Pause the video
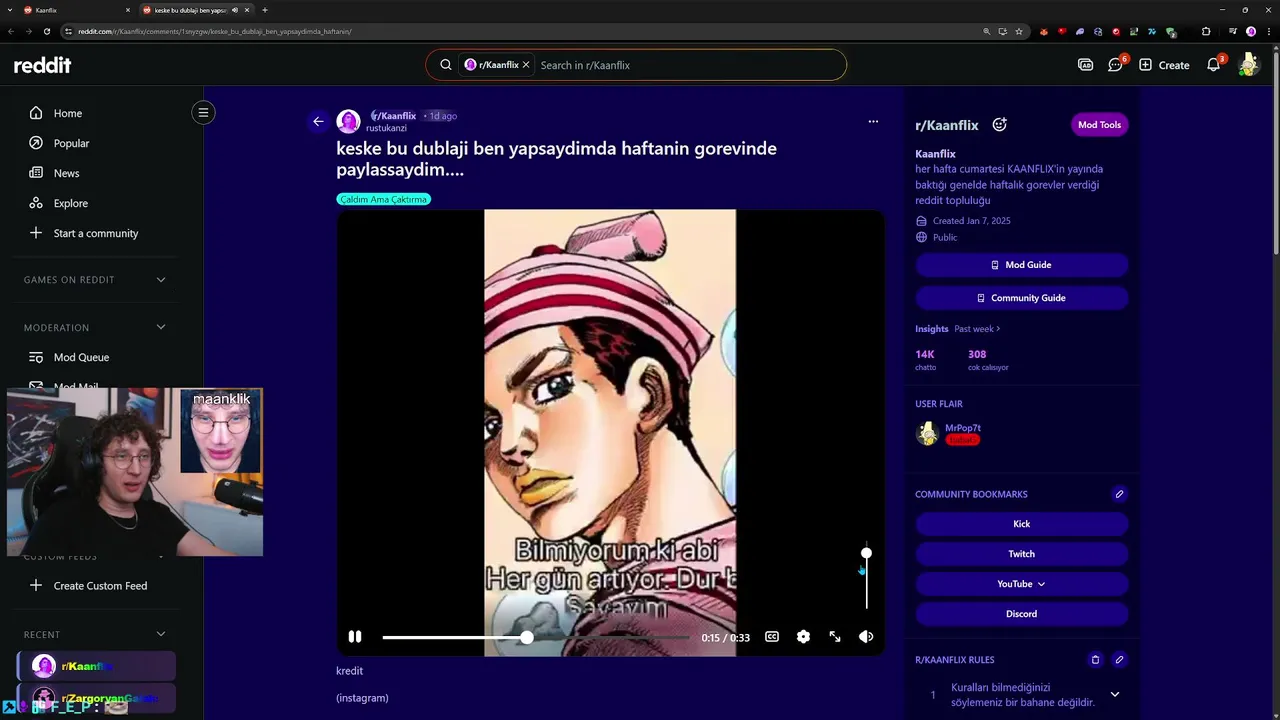The height and width of the screenshot is (720, 1280). tap(355, 637)
